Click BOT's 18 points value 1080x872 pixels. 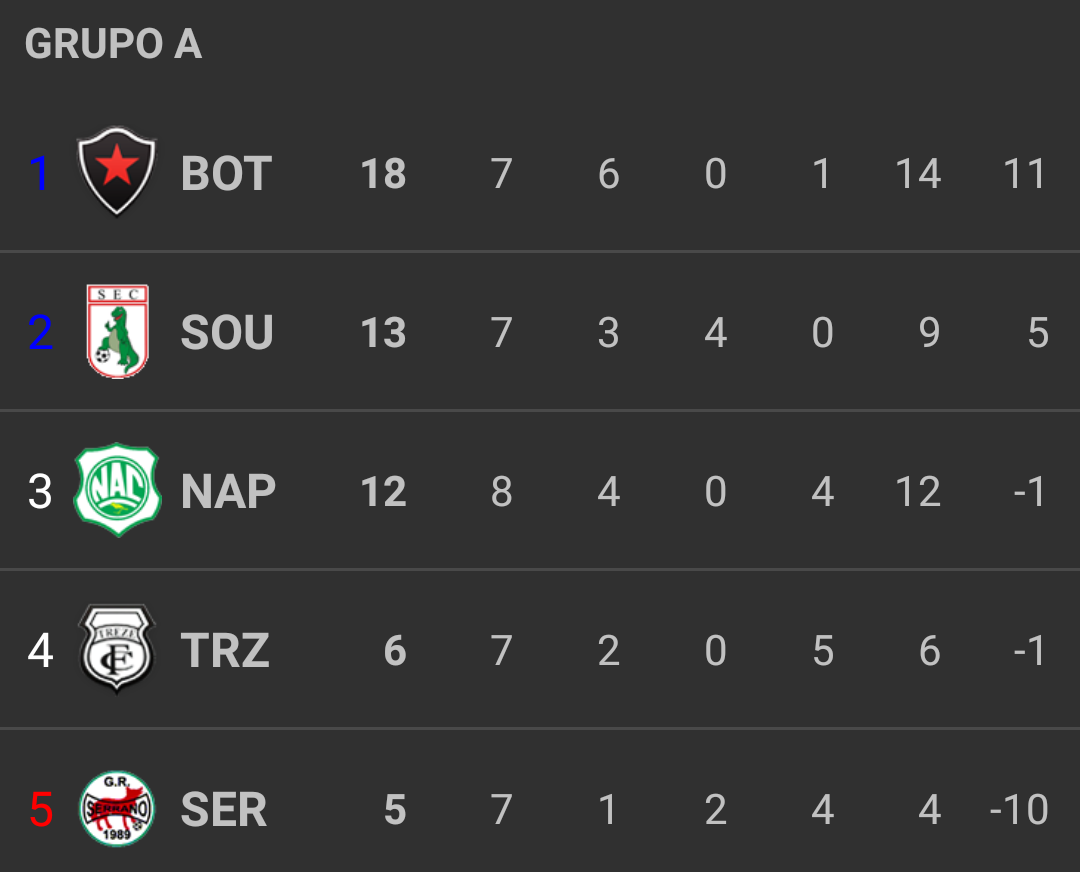383,173
